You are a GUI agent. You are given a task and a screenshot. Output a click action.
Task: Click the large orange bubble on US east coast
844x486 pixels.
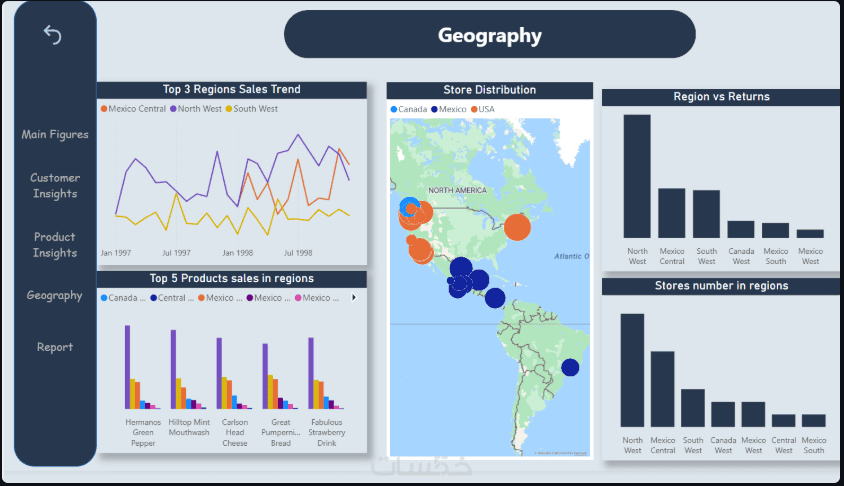pos(517,227)
